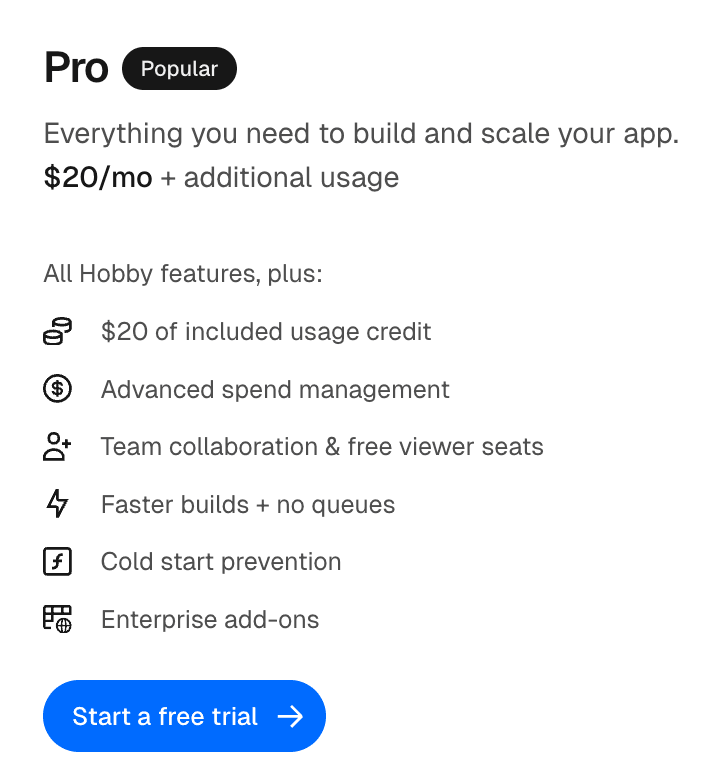Click the function cold start prevention icon
The width and height of the screenshot is (712, 782).
[58, 562]
